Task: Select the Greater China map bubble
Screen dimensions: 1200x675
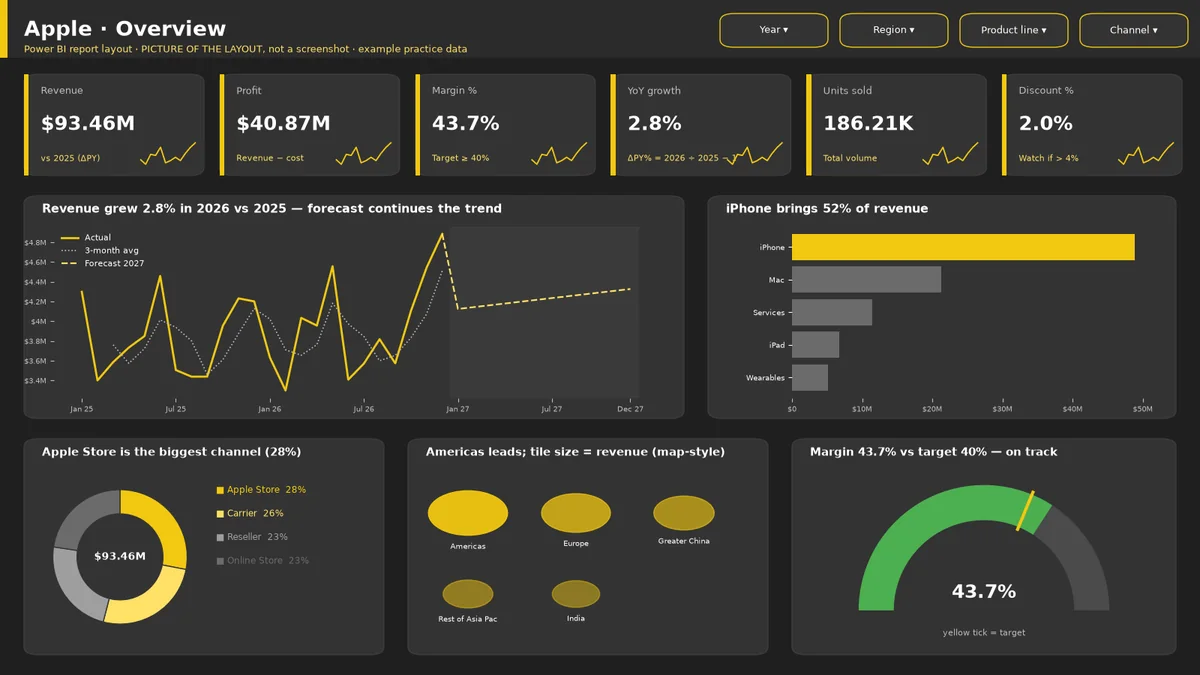Action: (x=684, y=513)
